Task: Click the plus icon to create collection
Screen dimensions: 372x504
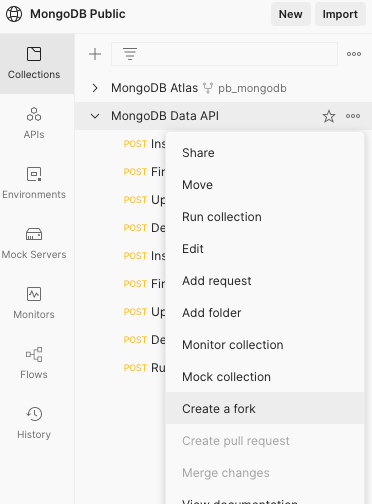Action: (95, 54)
